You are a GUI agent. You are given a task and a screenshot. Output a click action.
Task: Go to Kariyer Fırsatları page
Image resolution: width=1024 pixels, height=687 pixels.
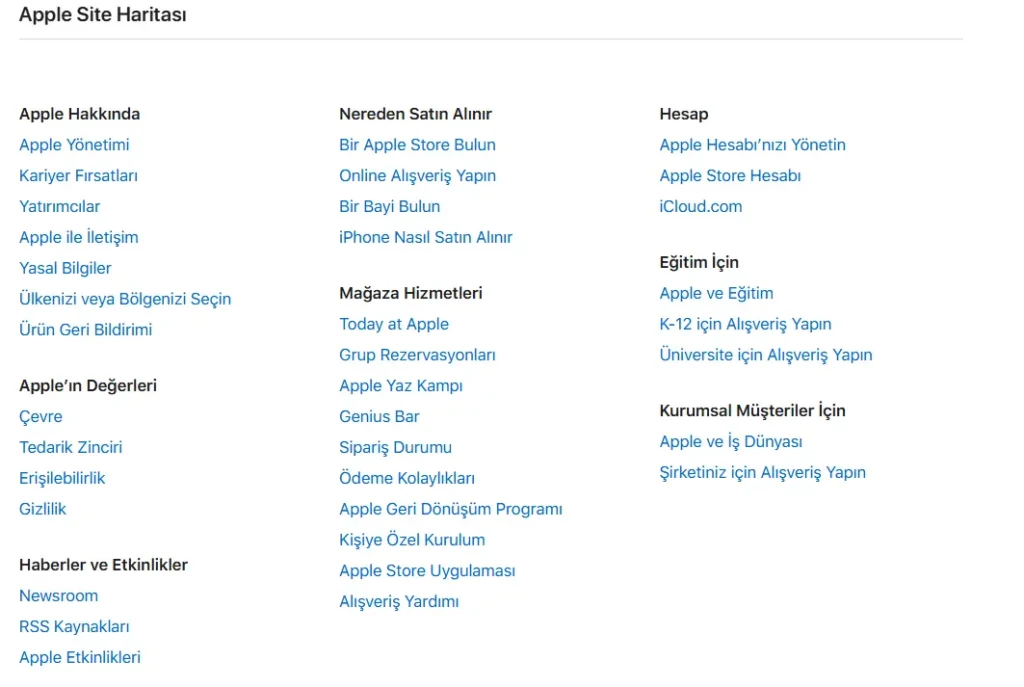pyautogui.click(x=78, y=176)
